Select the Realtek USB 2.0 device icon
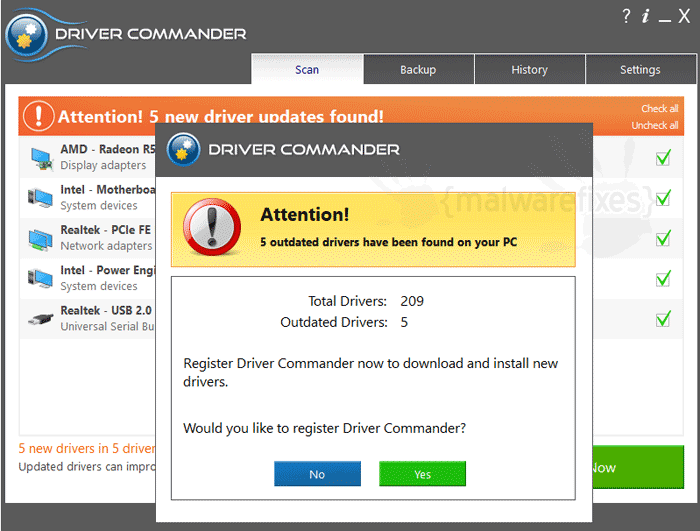Viewport: 700px width, 531px height. point(41,319)
